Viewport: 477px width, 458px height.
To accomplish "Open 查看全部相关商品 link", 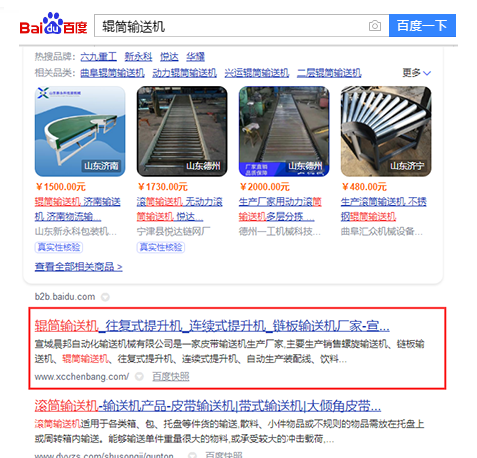I will [78, 267].
